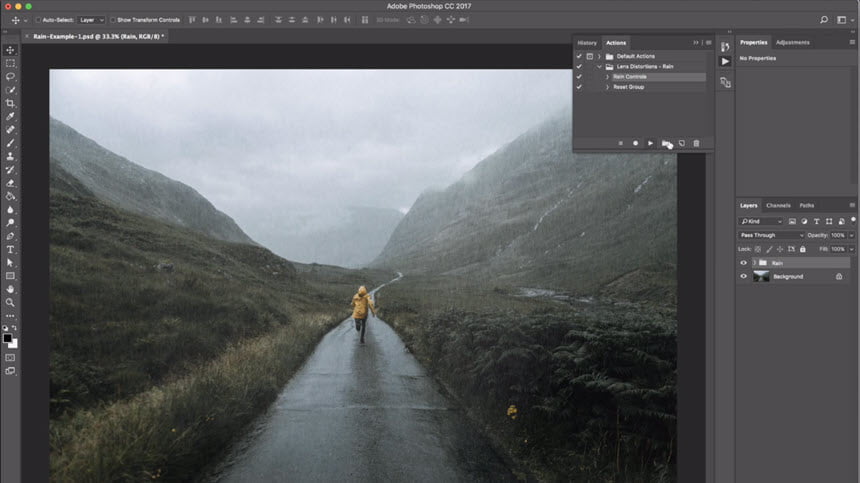Select the Clone Stamp tool
This screenshot has height=483, width=860.
tap(10, 156)
